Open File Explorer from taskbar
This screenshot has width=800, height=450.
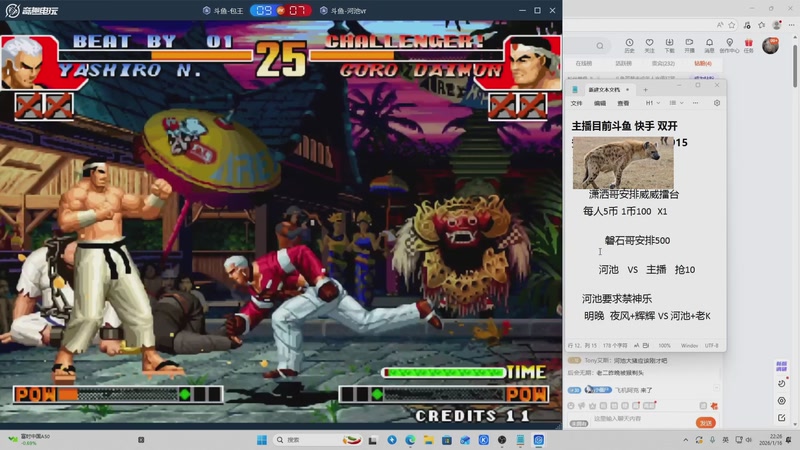429,440
